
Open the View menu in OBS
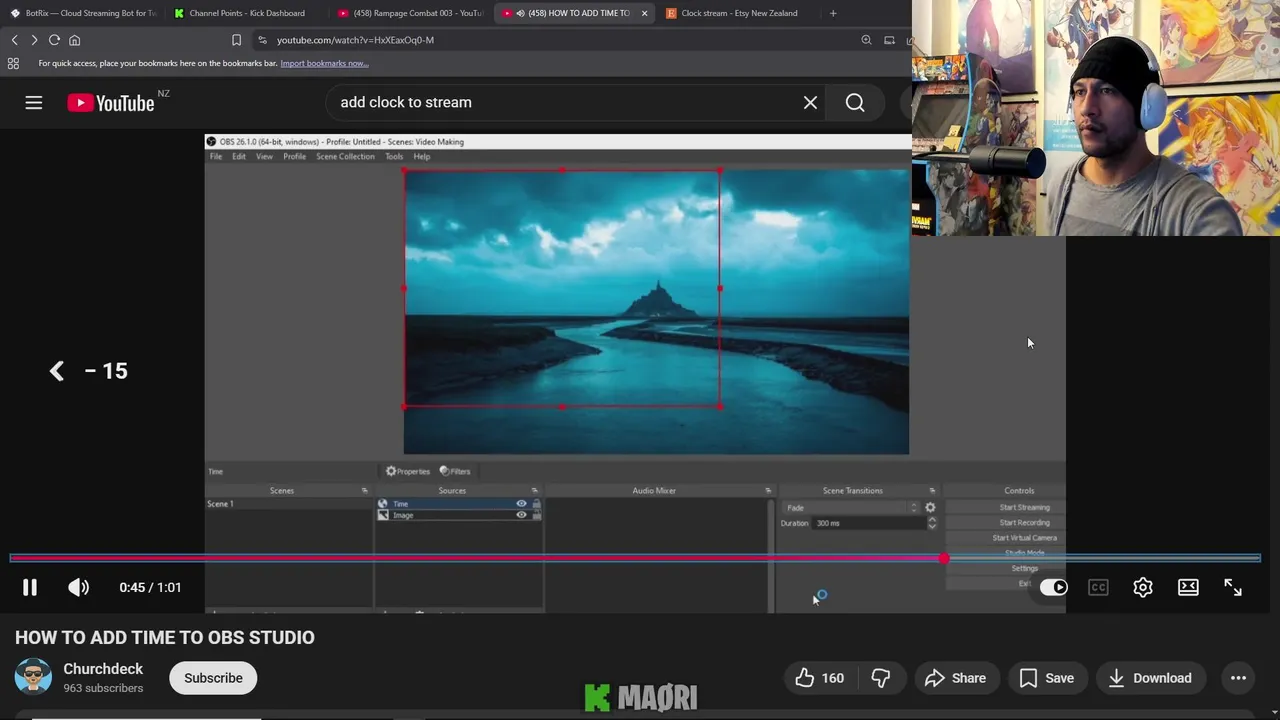264,157
